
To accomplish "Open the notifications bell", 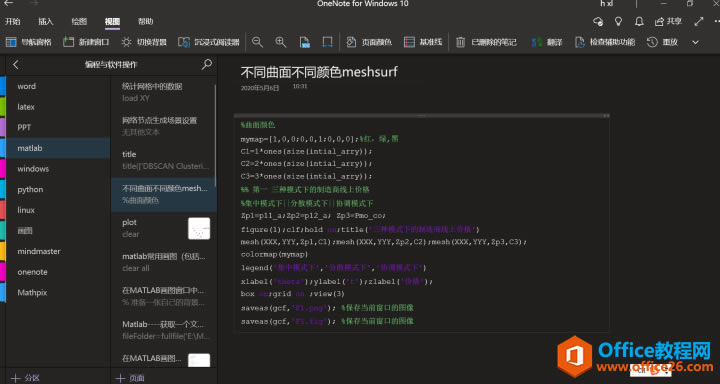I will pos(639,21).
